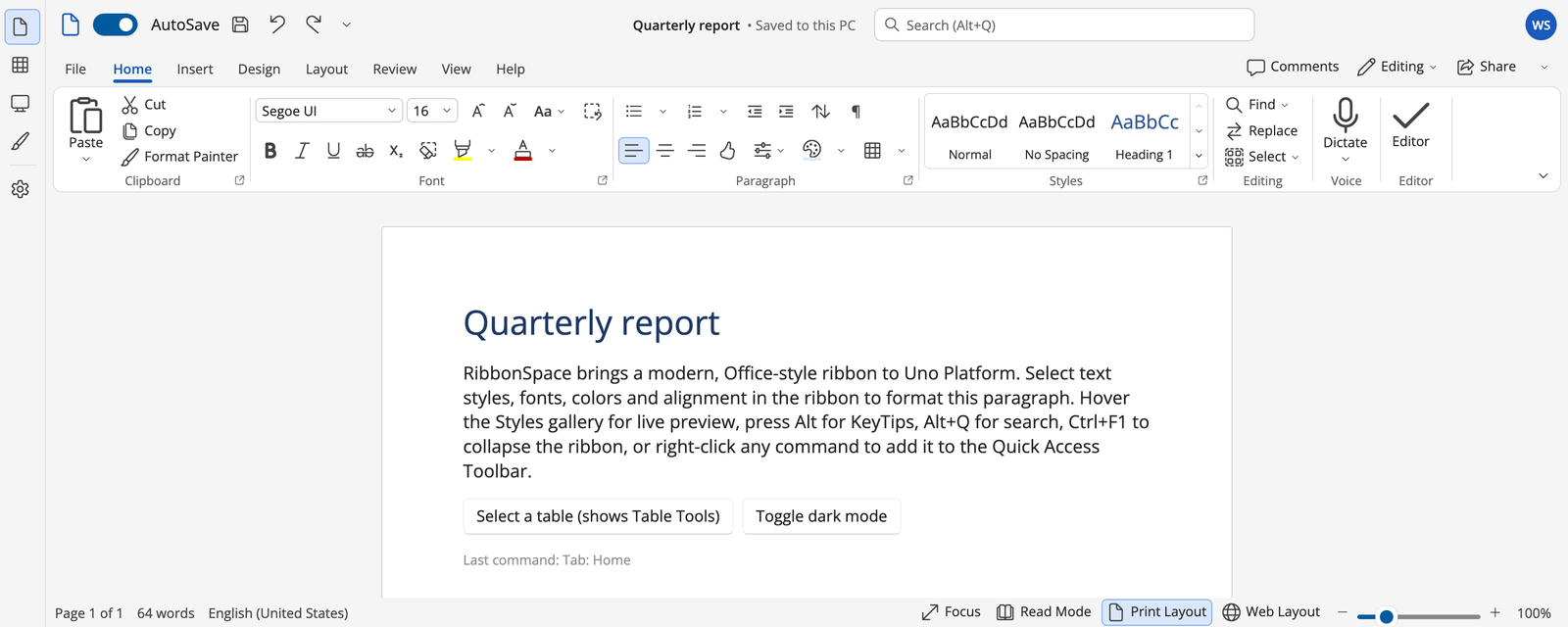This screenshot has width=1568, height=627.
Task: Open Customize Quick Access Toolbar chevron
Action: [346, 24]
